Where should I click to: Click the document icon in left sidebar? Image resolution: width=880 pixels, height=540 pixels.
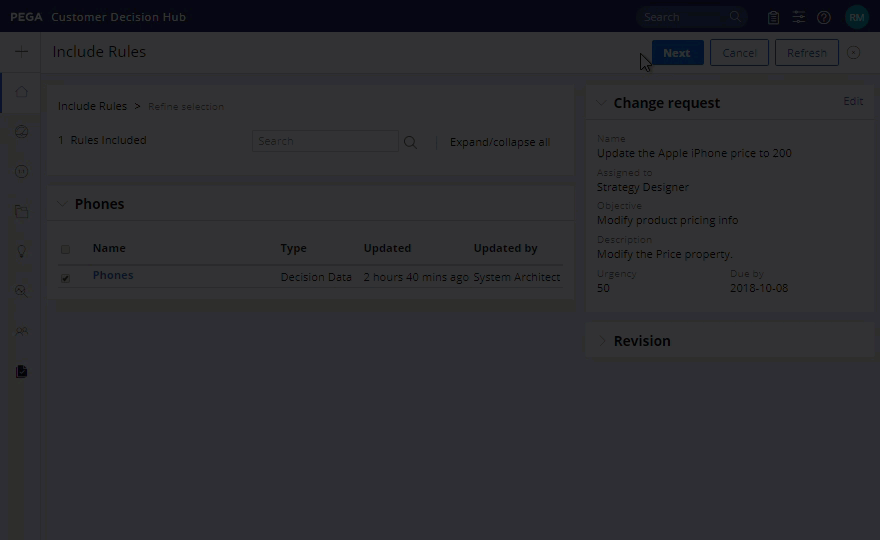[21, 371]
